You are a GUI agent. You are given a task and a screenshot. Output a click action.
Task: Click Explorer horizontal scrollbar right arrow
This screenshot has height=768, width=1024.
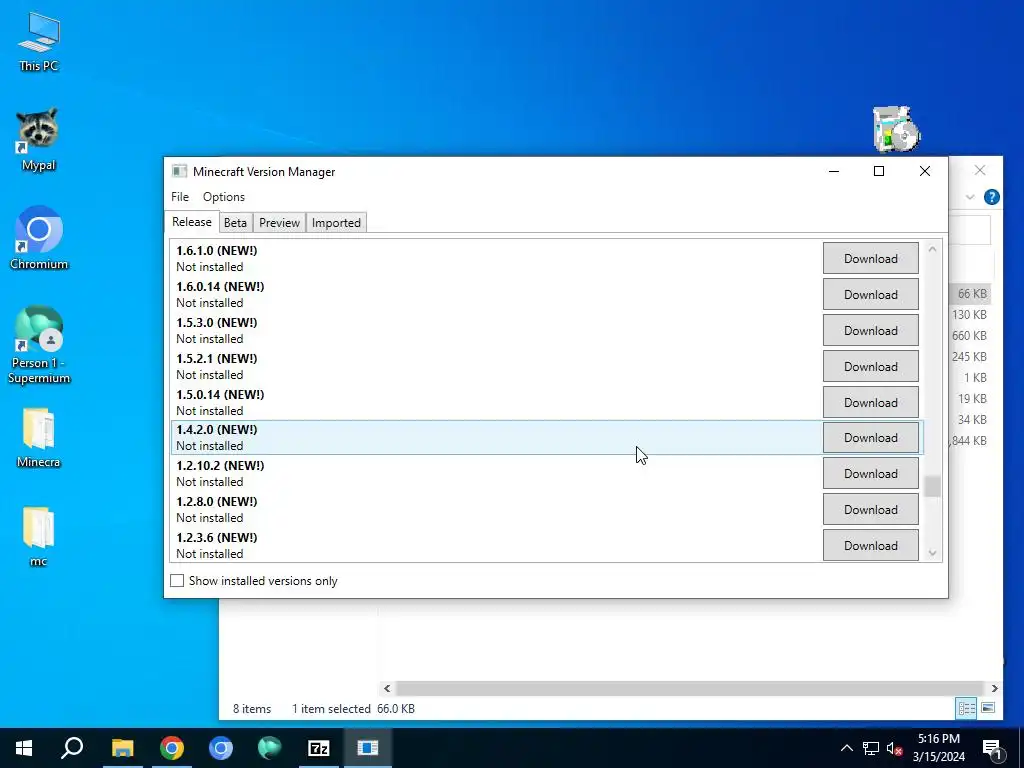(x=994, y=688)
